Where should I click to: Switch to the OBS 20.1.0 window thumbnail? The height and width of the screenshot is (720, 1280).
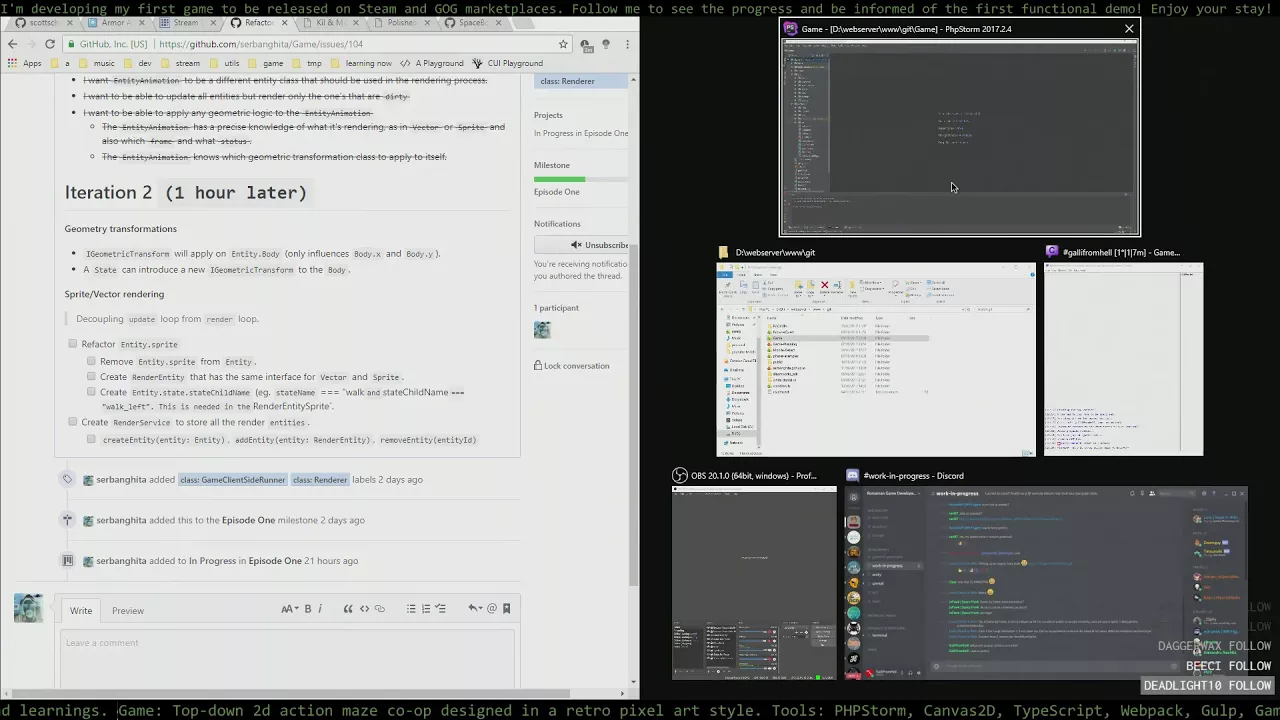[754, 584]
